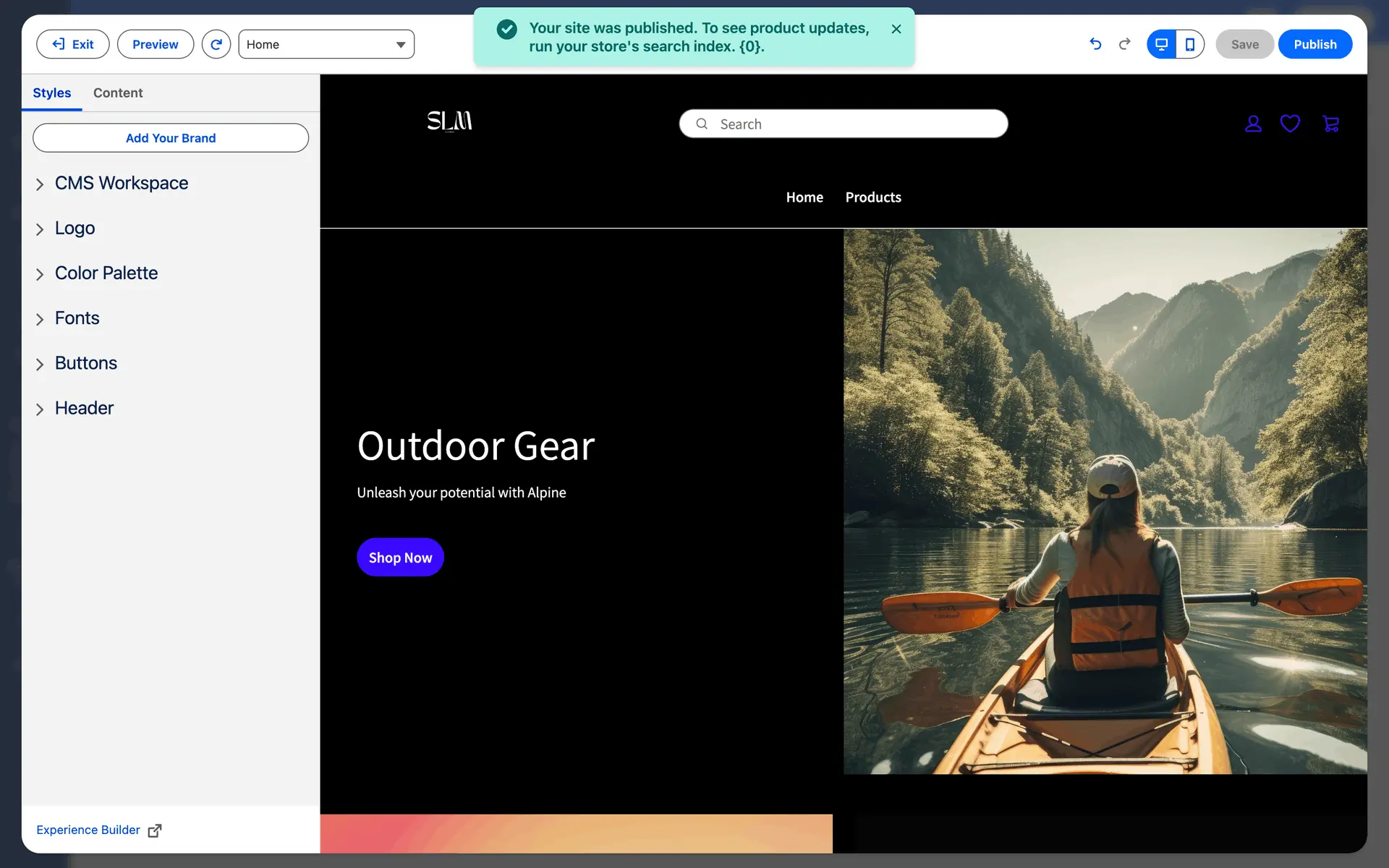Click the redo arrow icon
This screenshot has width=1389, height=868.
point(1124,44)
